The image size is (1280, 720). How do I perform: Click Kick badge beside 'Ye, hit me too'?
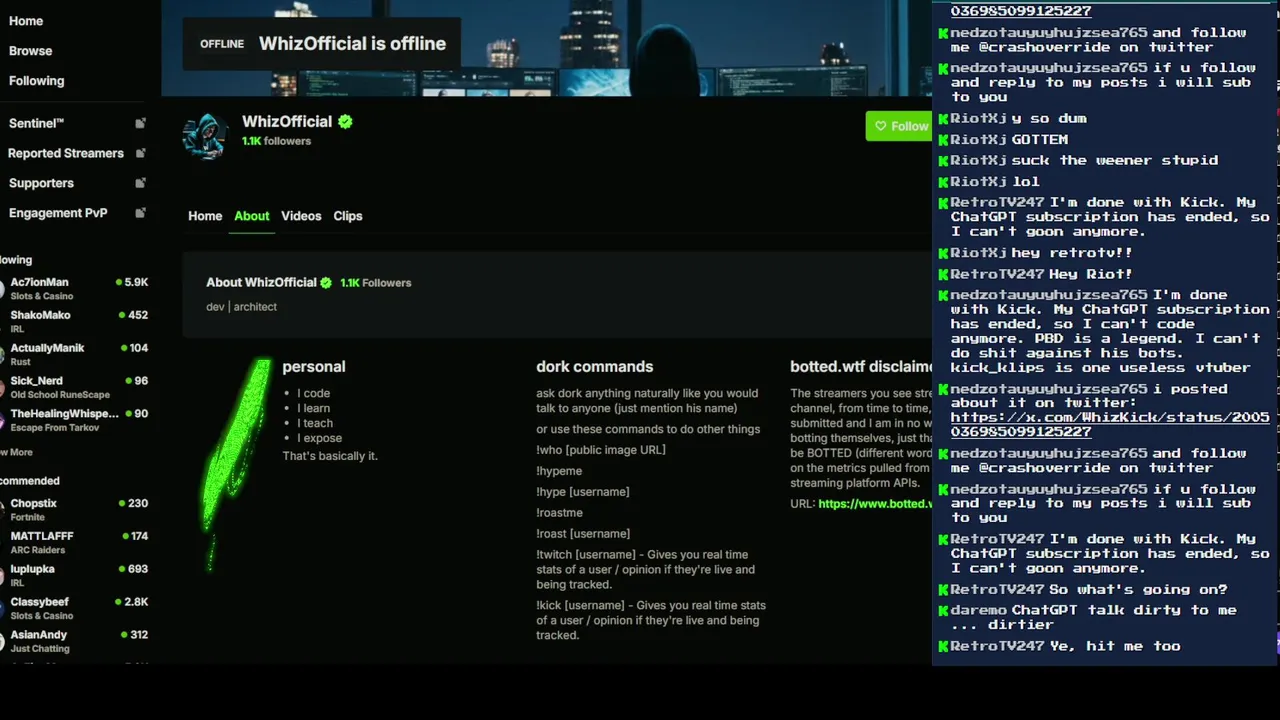tap(942, 647)
